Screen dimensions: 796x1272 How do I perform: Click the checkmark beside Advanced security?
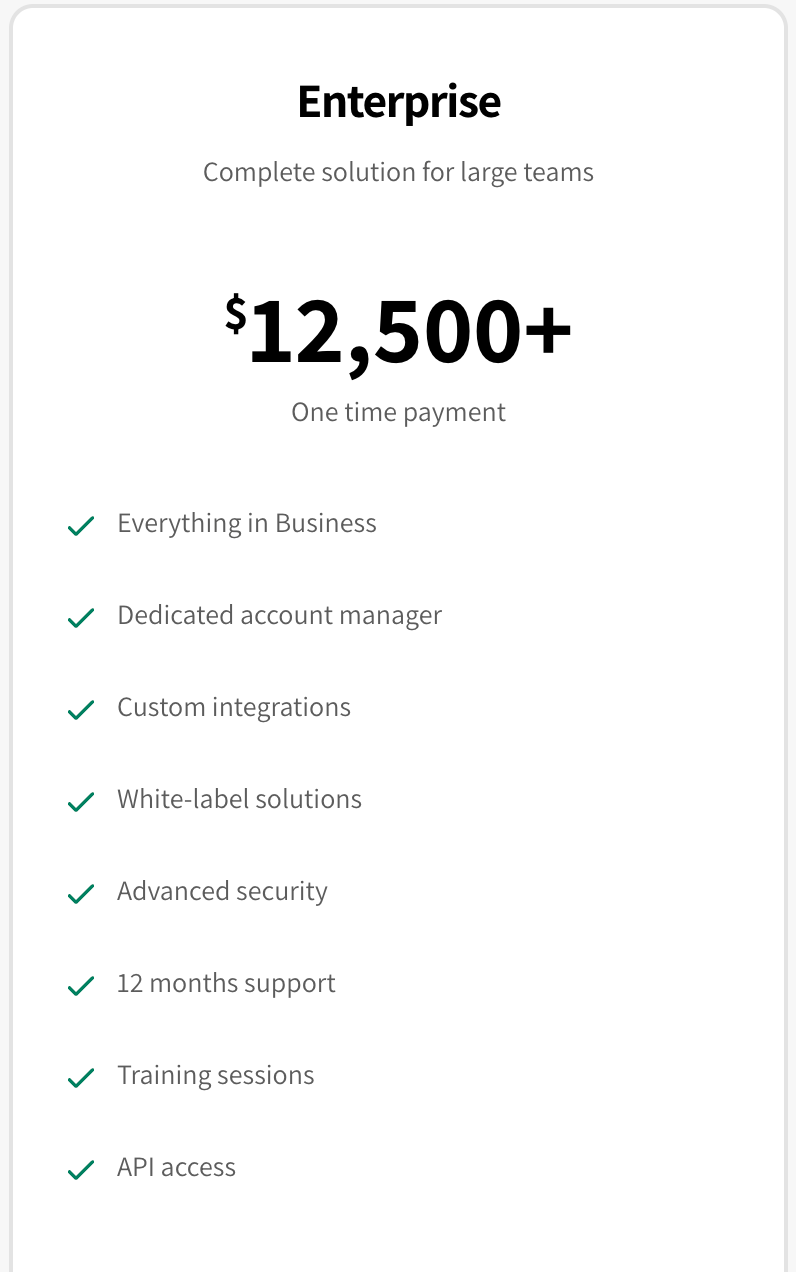pyautogui.click(x=81, y=894)
